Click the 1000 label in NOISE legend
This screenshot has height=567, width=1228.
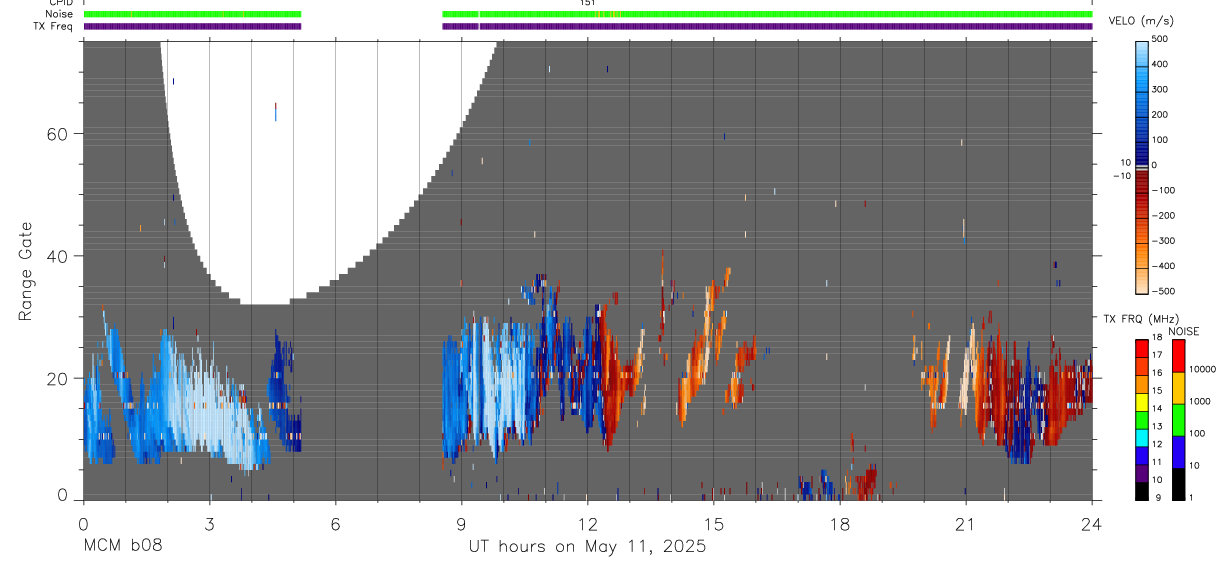[x=1199, y=401]
